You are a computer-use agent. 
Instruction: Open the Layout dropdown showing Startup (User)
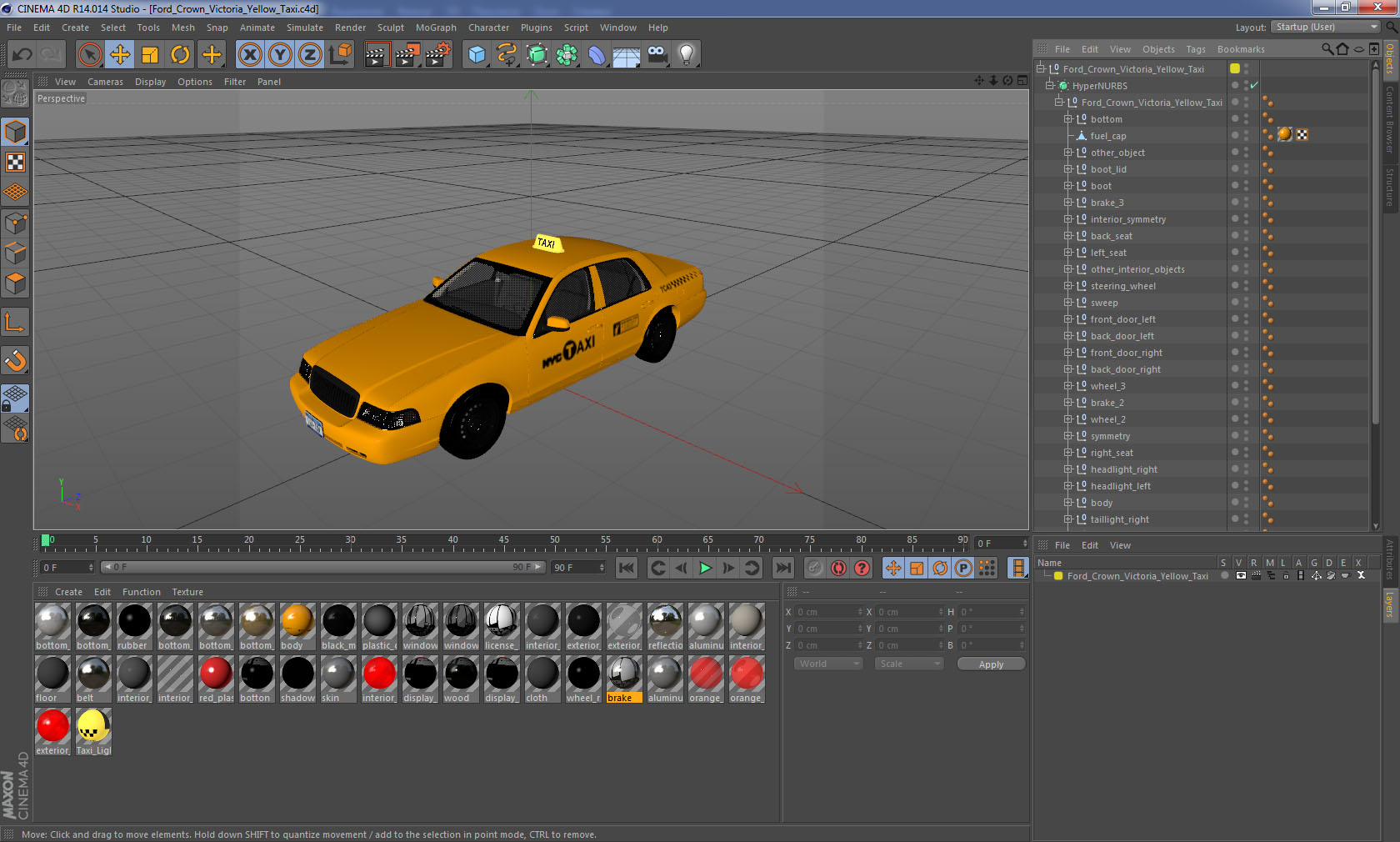pos(1326,27)
